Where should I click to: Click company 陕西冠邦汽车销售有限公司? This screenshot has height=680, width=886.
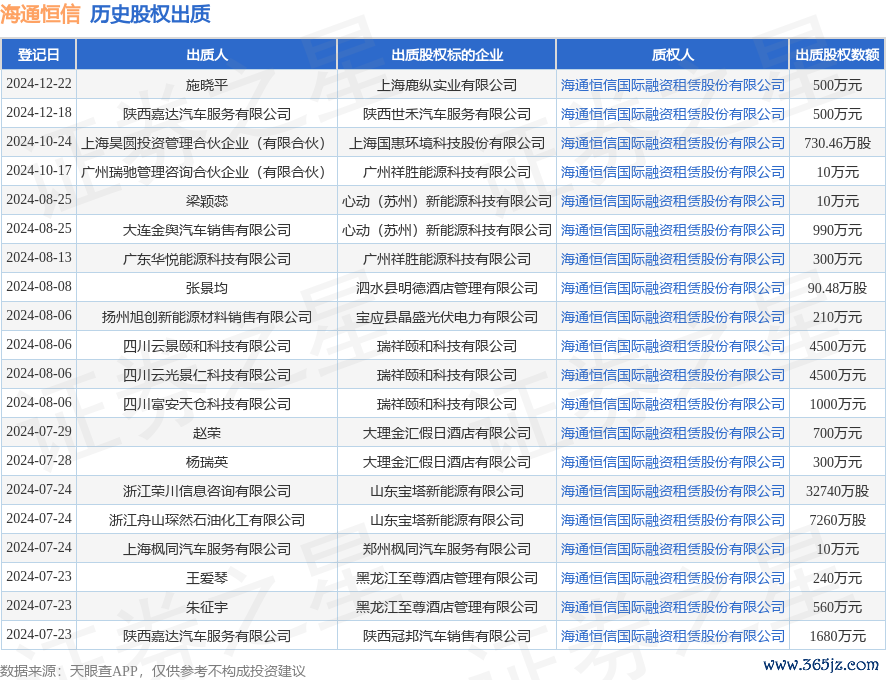(x=446, y=636)
